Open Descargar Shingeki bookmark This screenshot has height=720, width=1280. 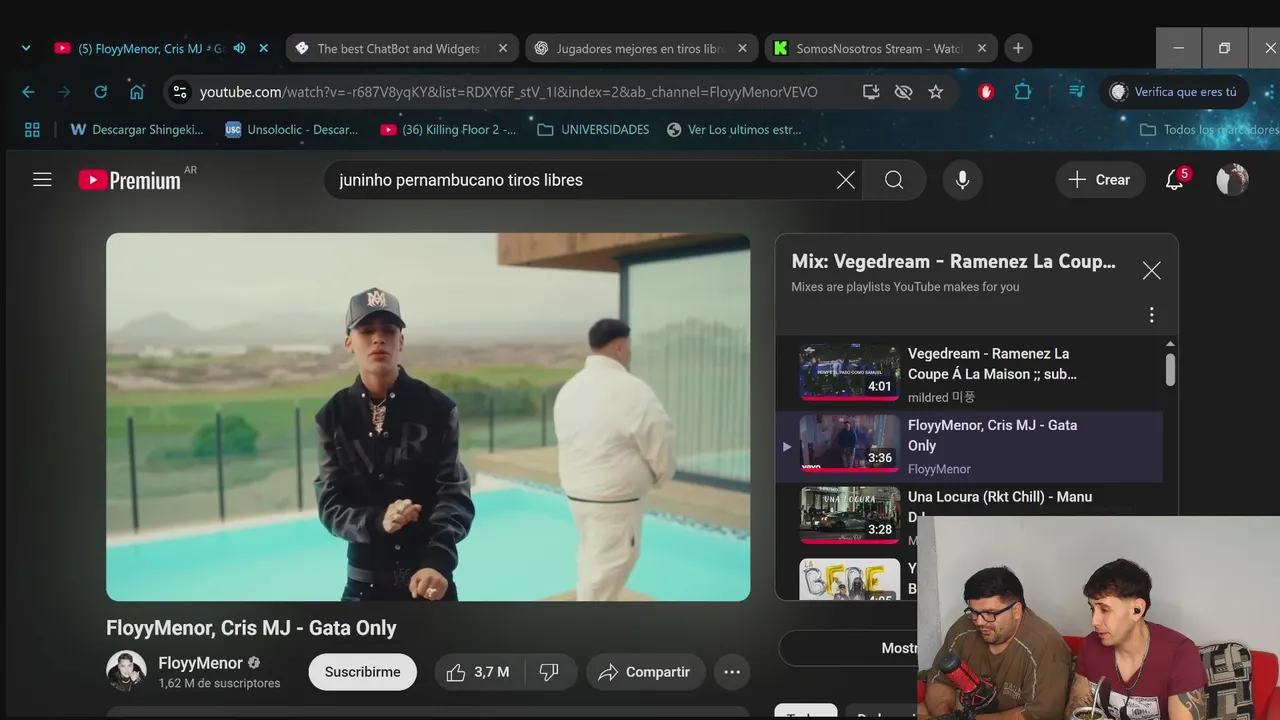137,130
